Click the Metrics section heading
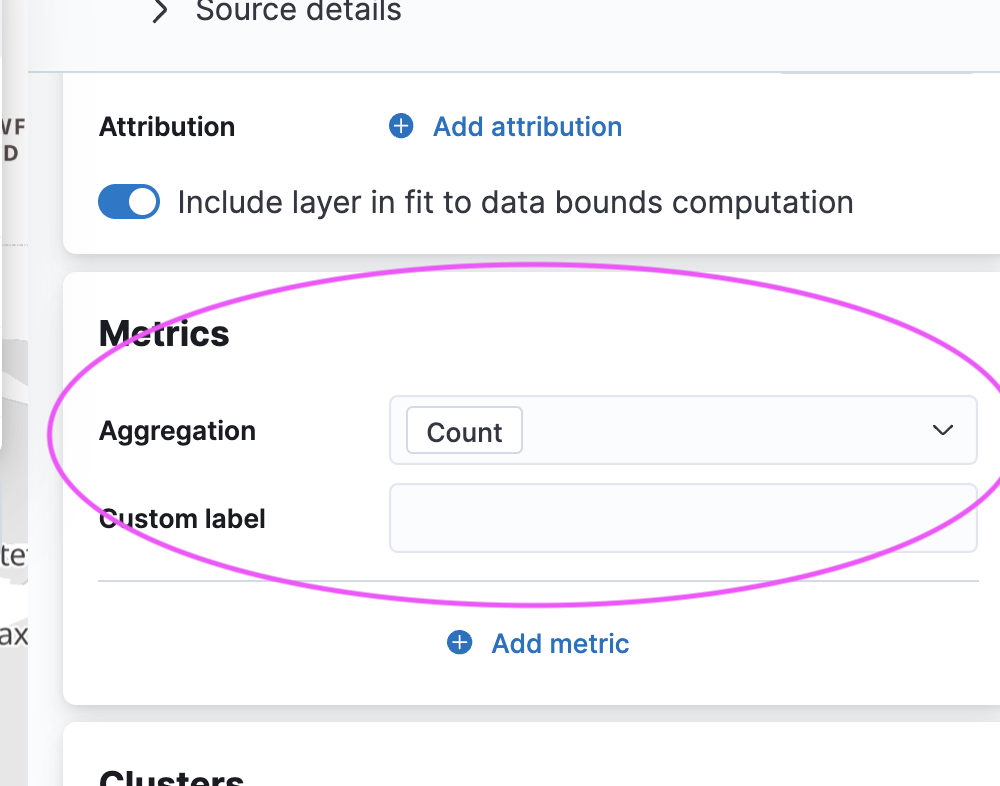This screenshot has width=1000, height=786. coord(165,334)
